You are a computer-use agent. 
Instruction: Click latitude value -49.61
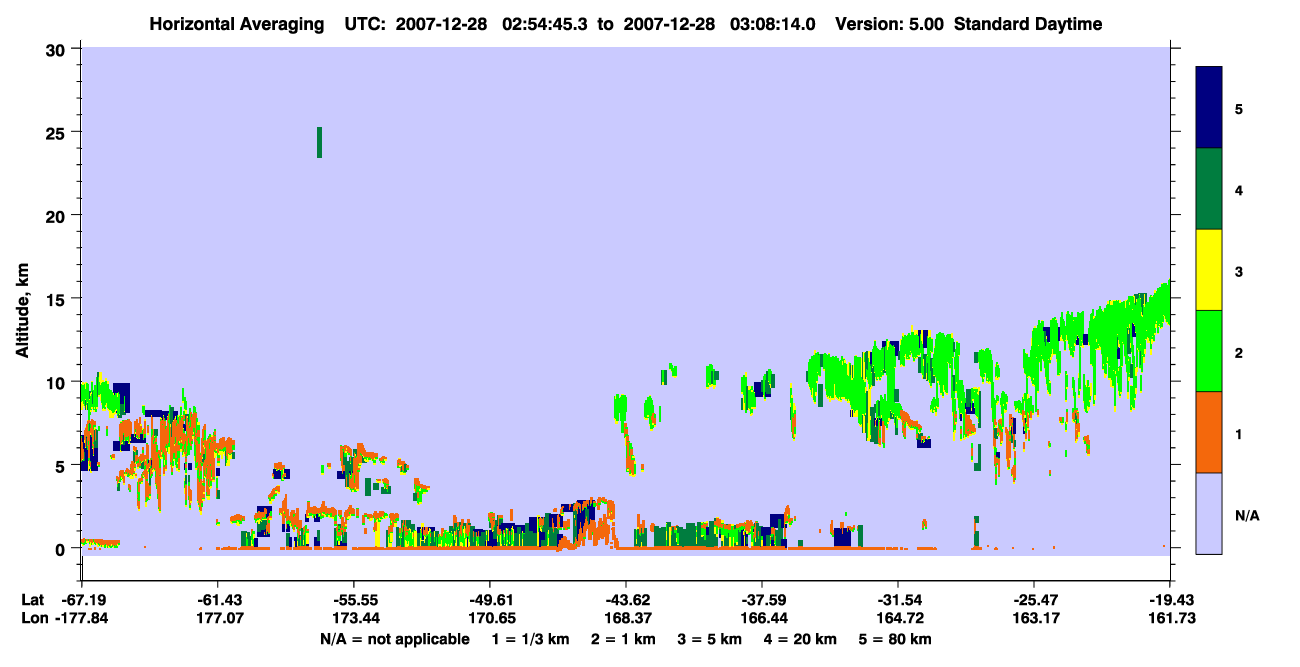[489, 600]
